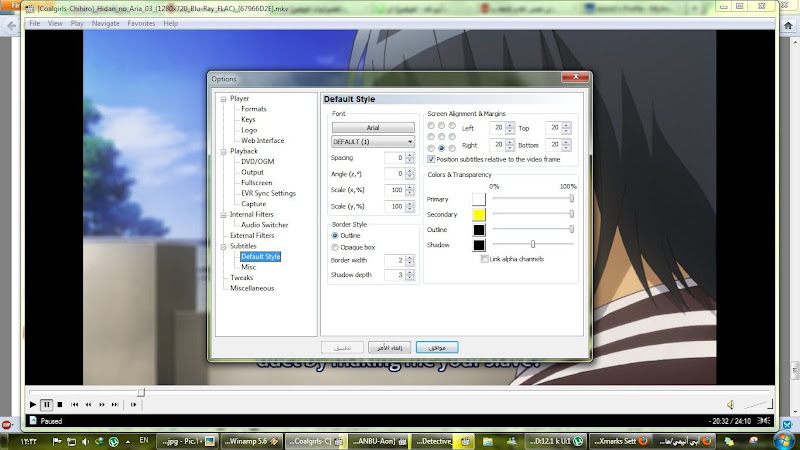Click the Play button in the player controls
Screen dimensions: 800x450
coord(33,405)
